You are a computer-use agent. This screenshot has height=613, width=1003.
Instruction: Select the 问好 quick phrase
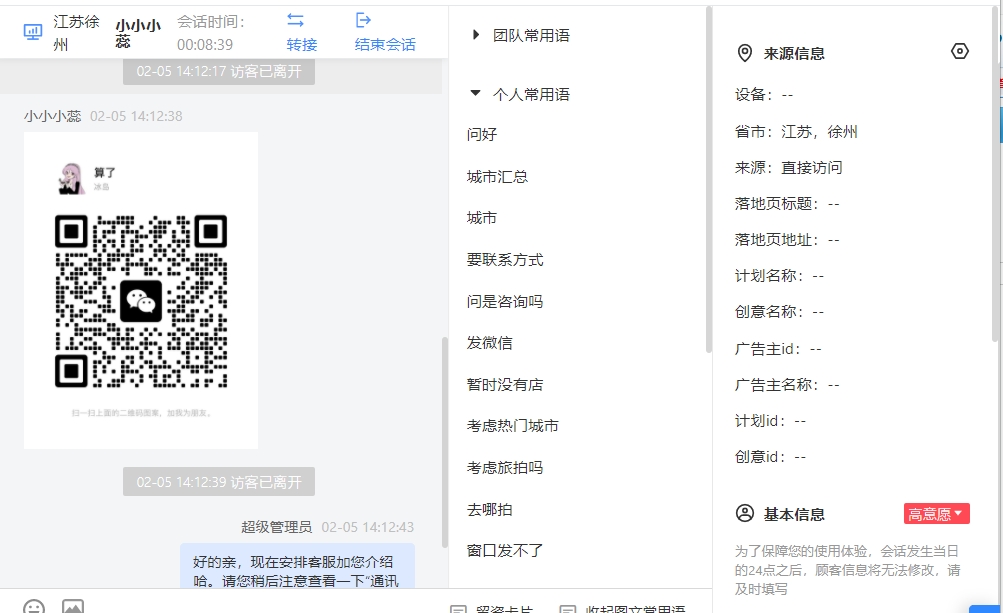(482, 134)
